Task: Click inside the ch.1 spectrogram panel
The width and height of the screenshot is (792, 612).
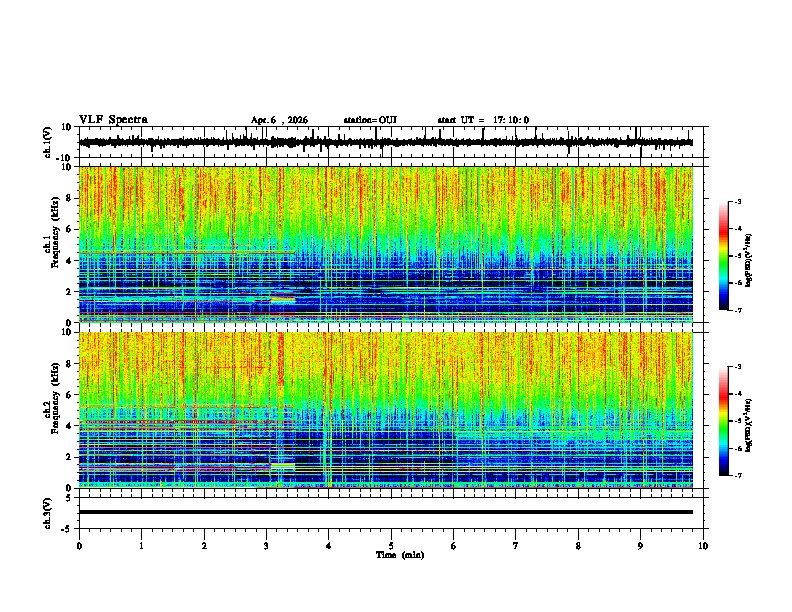Action: [386, 244]
